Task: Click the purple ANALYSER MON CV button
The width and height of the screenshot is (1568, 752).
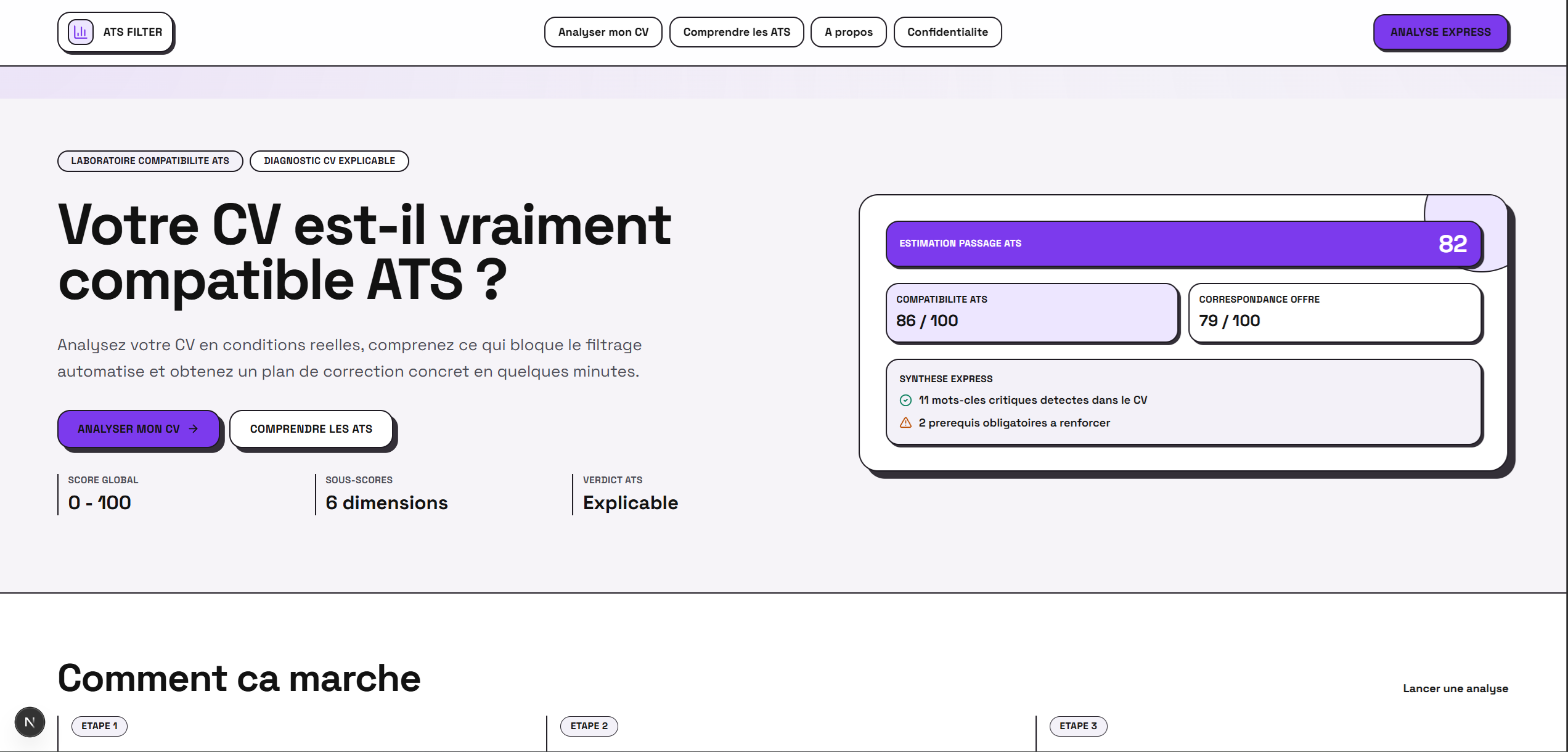Action: pyautogui.click(x=139, y=428)
